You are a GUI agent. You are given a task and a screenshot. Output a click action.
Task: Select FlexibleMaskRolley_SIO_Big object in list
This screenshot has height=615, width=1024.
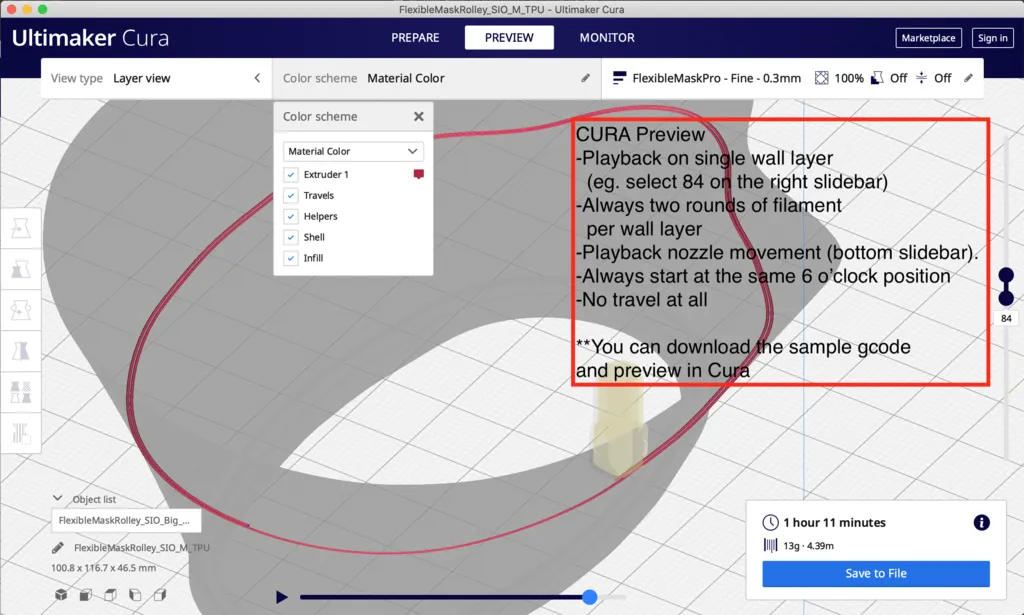point(126,520)
